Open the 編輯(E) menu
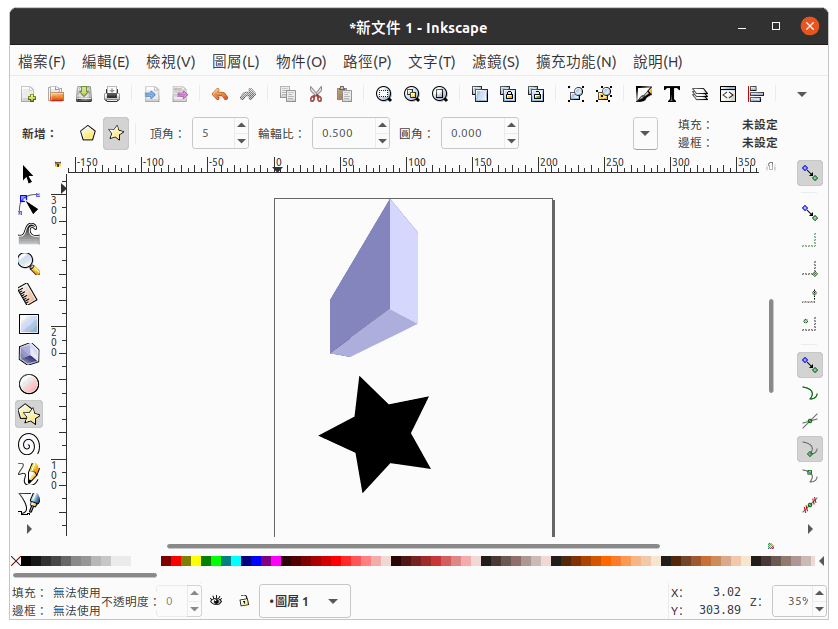This screenshot has width=838, height=629. tap(105, 62)
